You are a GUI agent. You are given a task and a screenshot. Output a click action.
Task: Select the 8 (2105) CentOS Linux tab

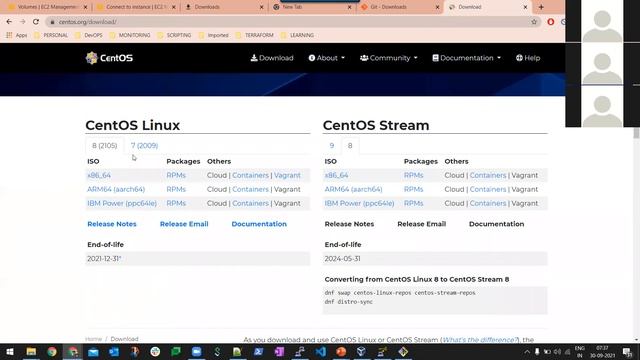point(104,146)
